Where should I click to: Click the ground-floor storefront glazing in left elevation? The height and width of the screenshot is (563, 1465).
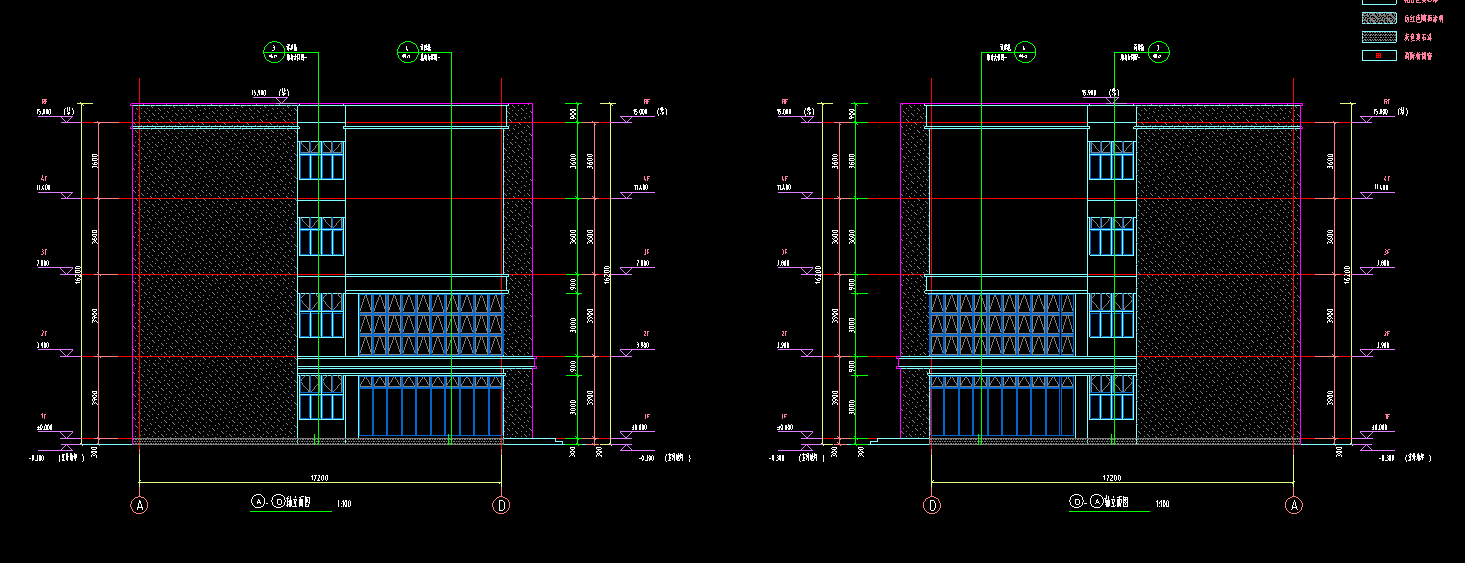(x=430, y=408)
